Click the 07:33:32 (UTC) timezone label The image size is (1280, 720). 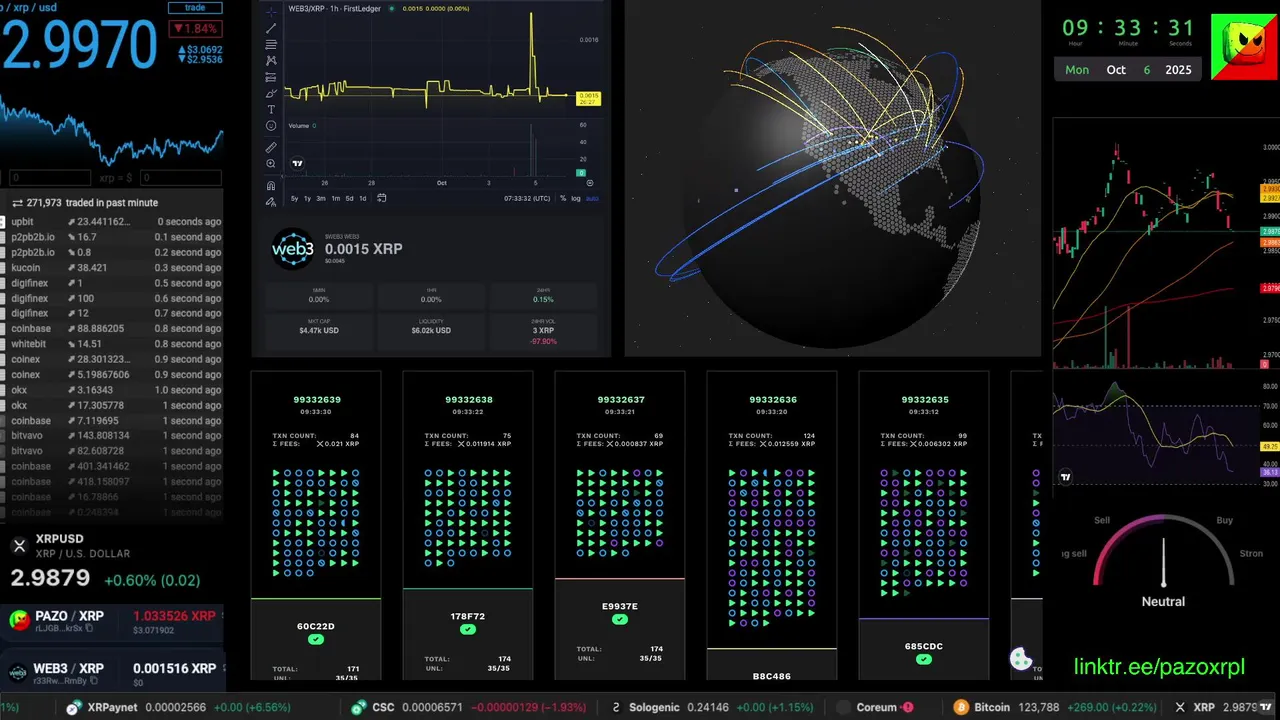click(527, 198)
